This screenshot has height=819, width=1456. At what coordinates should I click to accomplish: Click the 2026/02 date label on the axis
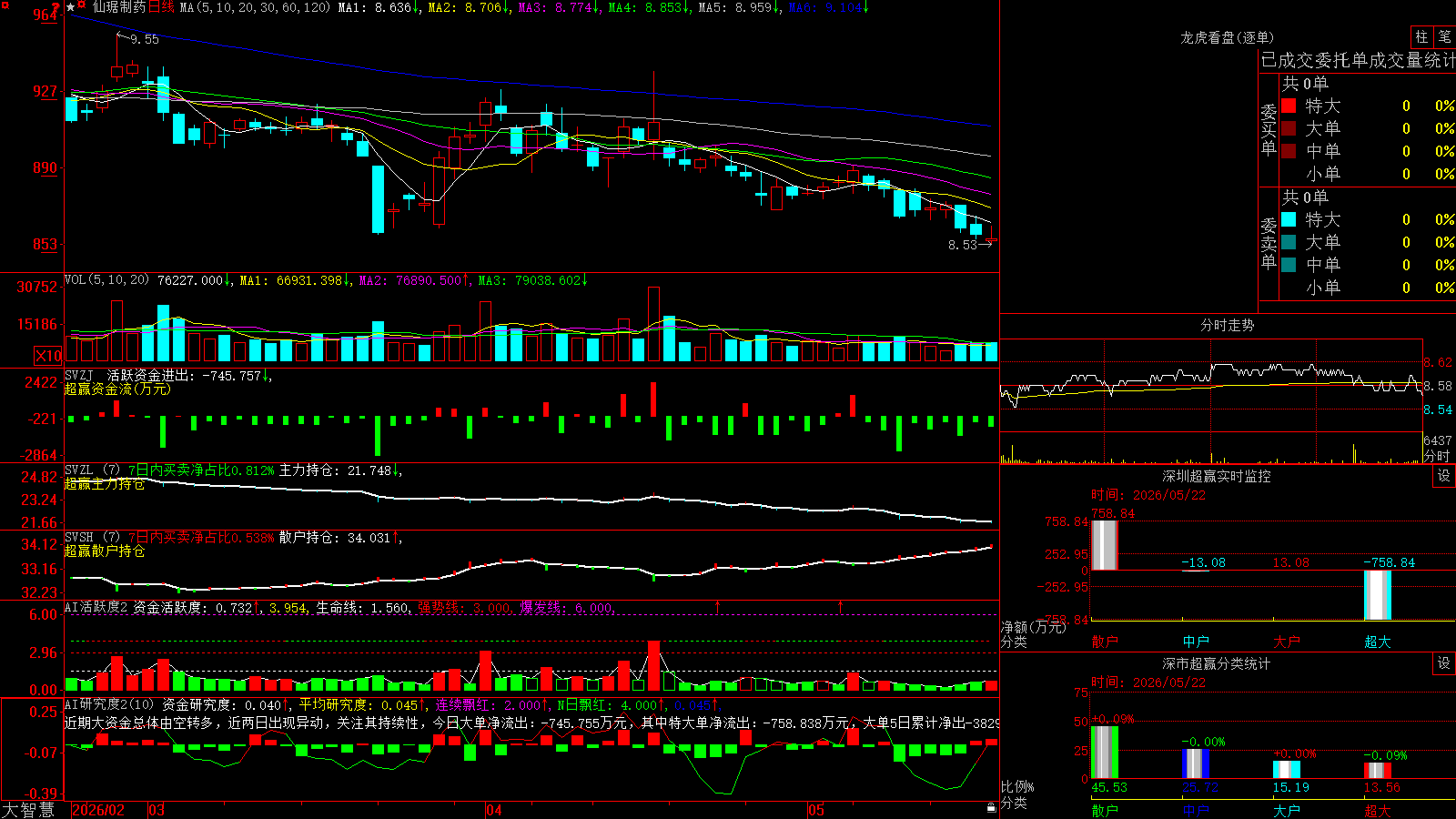pyautogui.click(x=98, y=810)
